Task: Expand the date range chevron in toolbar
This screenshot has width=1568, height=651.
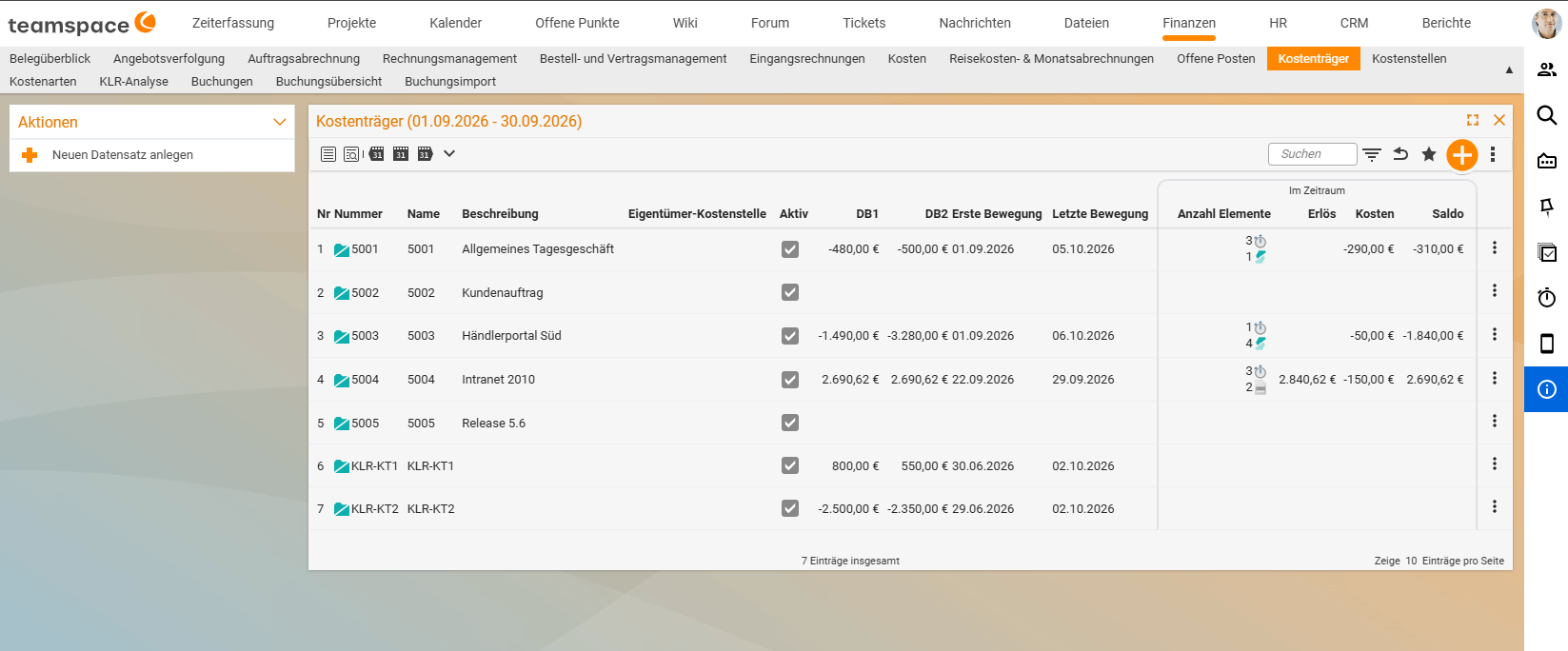Action: point(449,153)
